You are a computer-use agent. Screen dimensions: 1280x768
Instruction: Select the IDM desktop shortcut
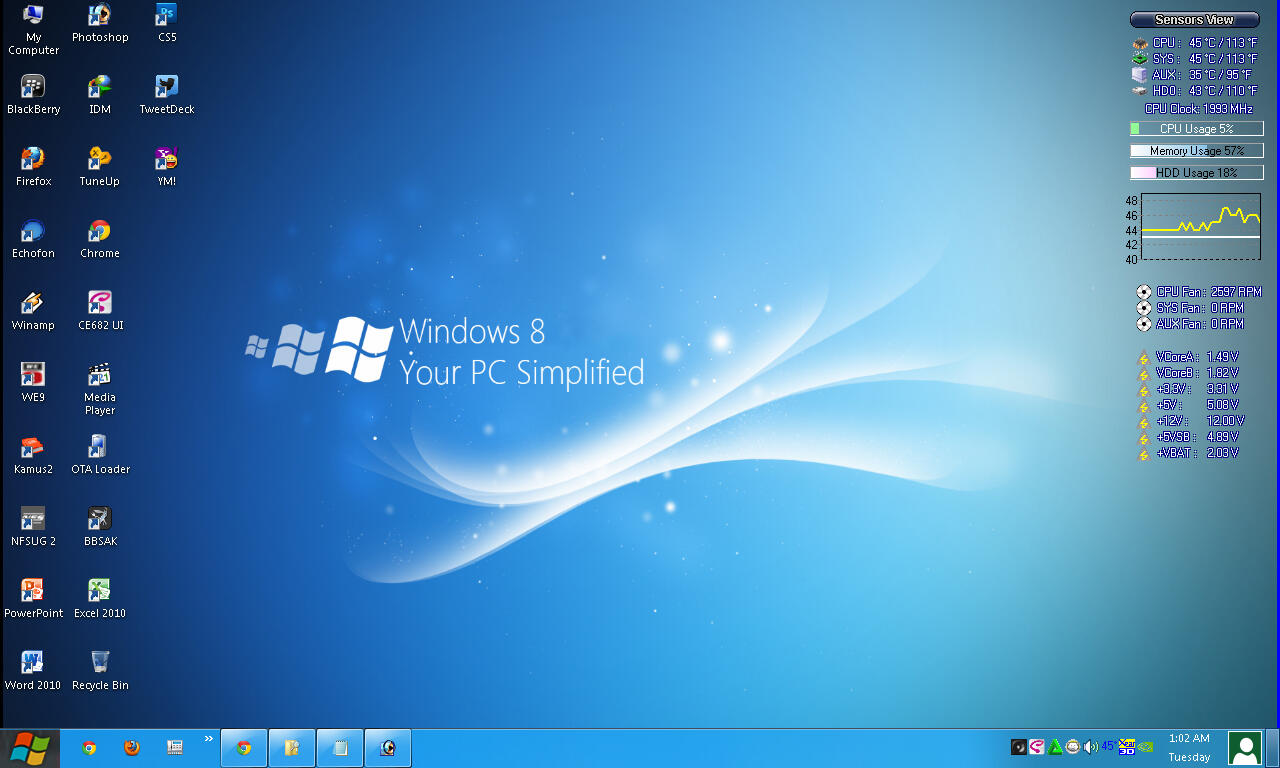pyautogui.click(x=100, y=95)
